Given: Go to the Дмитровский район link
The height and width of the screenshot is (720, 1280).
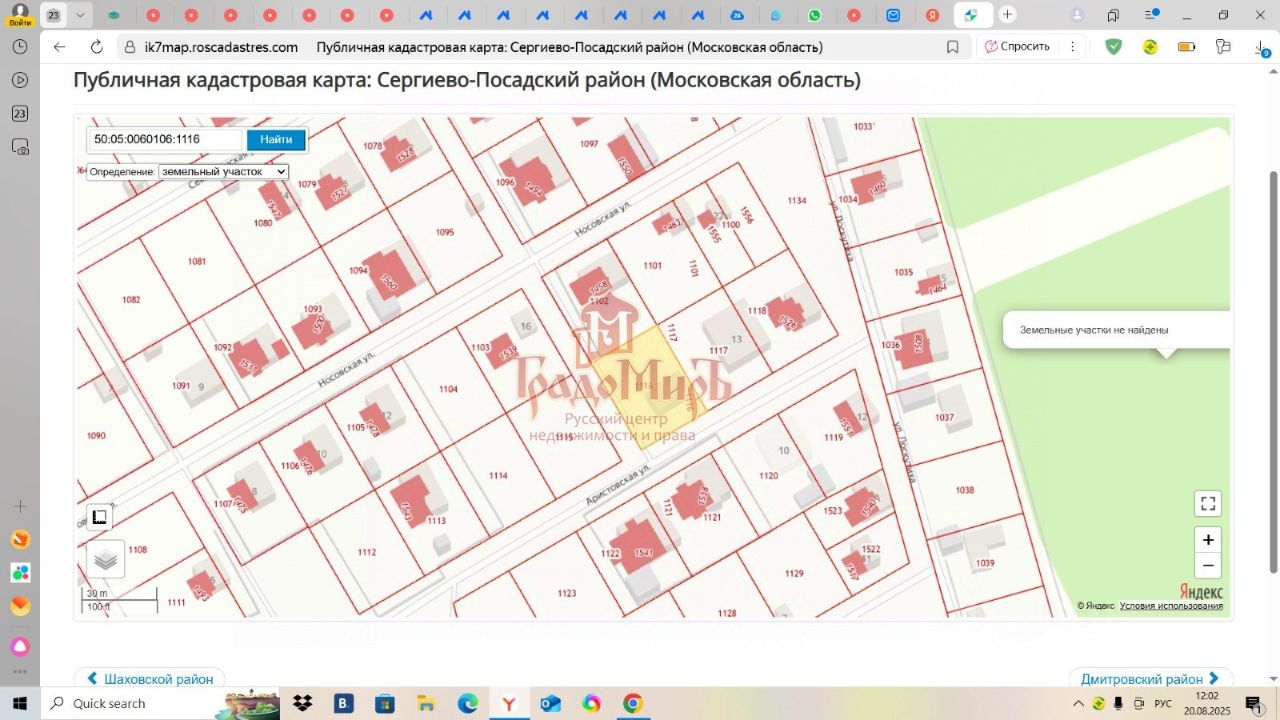Looking at the screenshot, I should [1150, 679].
